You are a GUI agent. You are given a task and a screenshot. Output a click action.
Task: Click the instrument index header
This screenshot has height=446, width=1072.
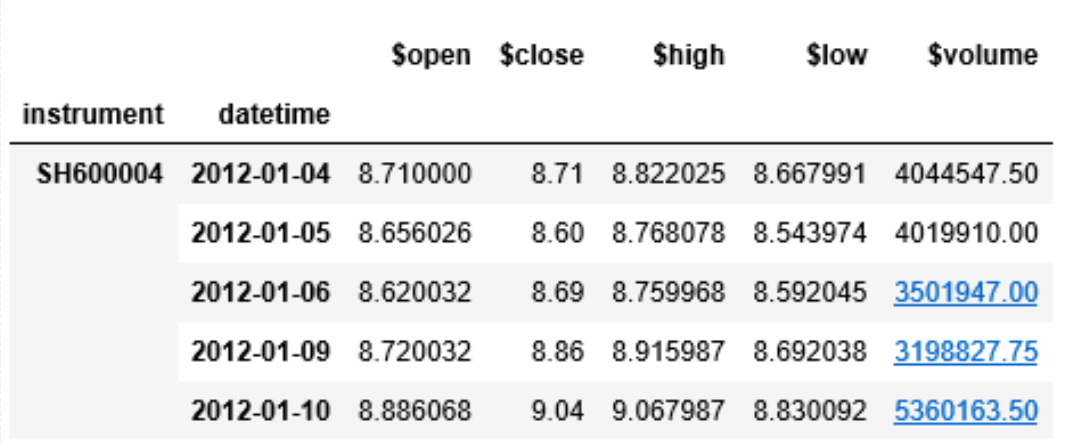(x=93, y=114)
